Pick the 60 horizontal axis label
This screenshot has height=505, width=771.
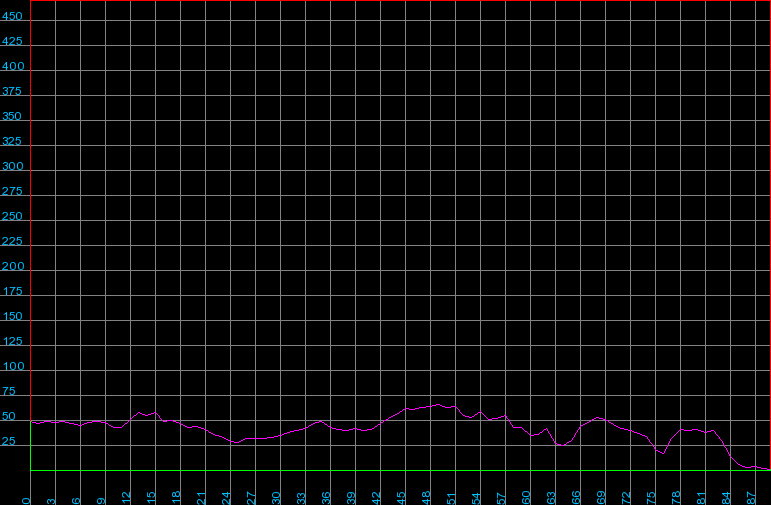[526, 498]
